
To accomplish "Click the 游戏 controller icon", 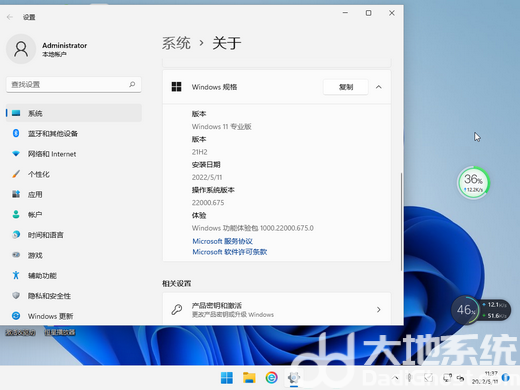I will pos(16,255).
